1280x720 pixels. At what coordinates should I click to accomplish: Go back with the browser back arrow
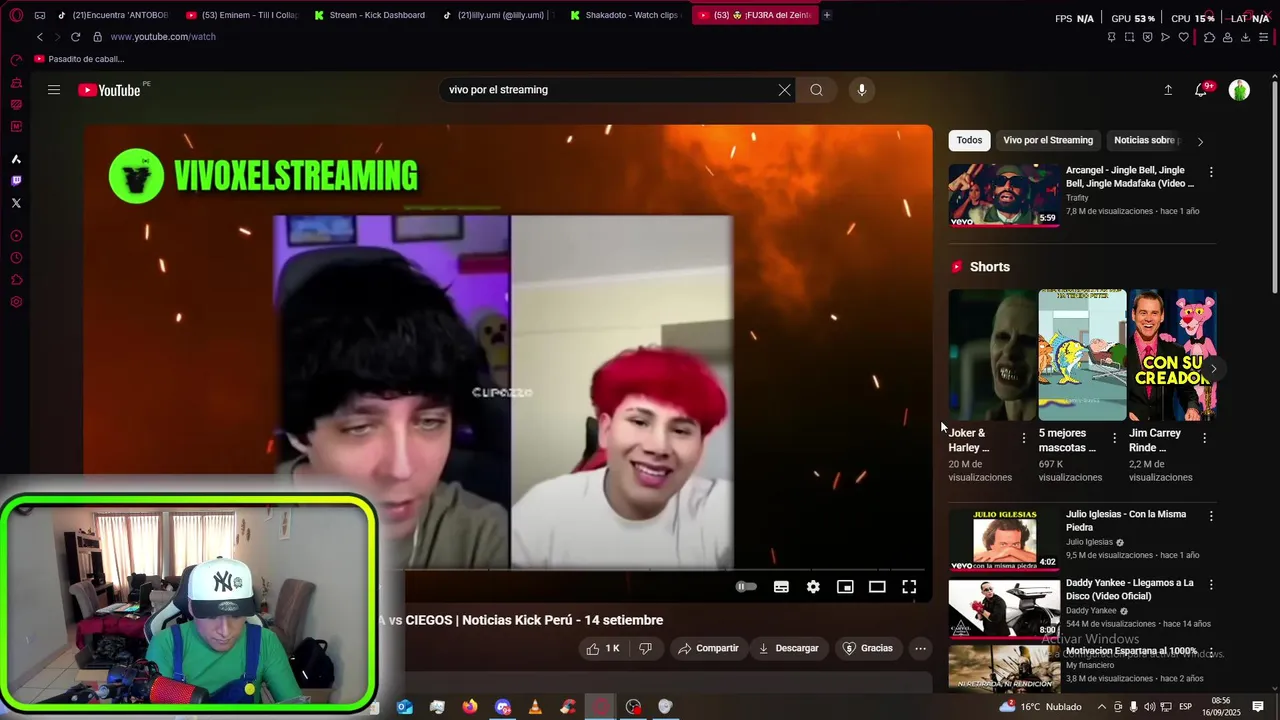click(40, 37)
